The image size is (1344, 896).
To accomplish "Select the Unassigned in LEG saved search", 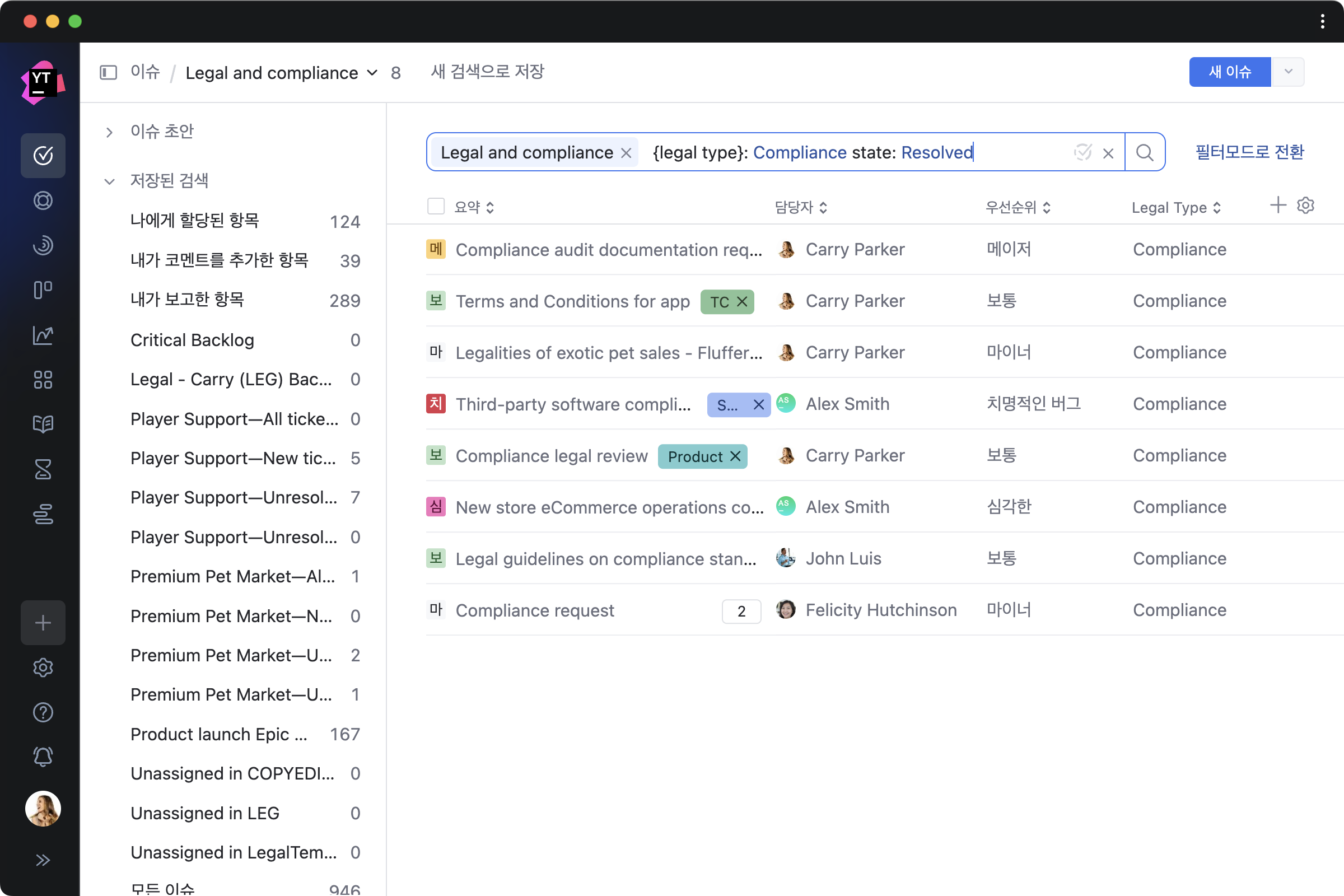I will [x=204, y=813].
